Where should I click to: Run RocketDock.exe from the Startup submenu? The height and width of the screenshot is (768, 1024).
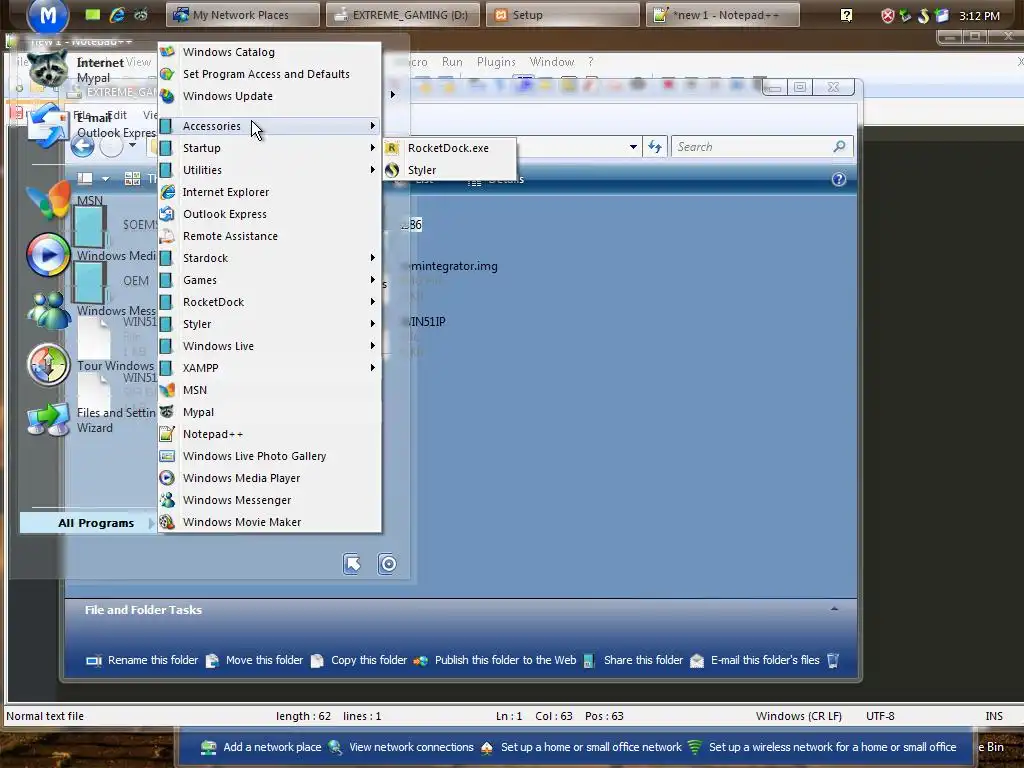[449, 148]
